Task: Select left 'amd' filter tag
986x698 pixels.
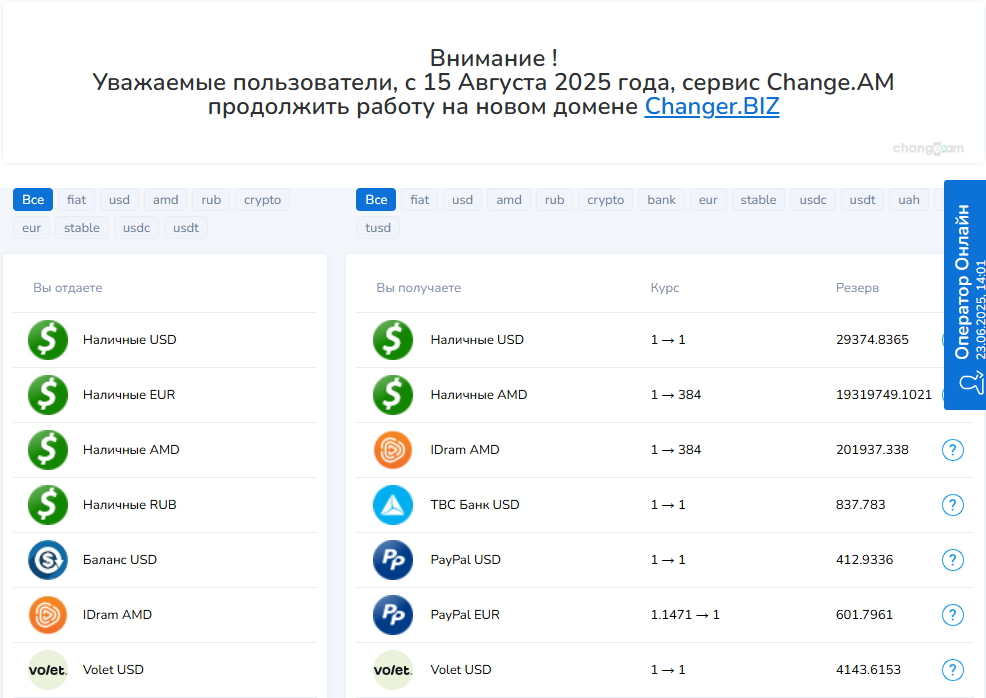Action: coord(165,200)
